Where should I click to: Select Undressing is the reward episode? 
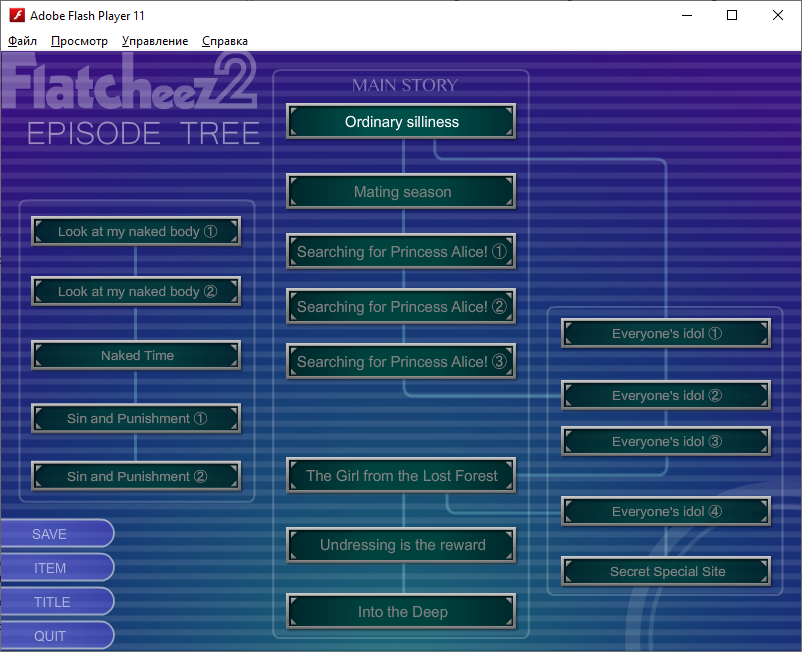402,545
